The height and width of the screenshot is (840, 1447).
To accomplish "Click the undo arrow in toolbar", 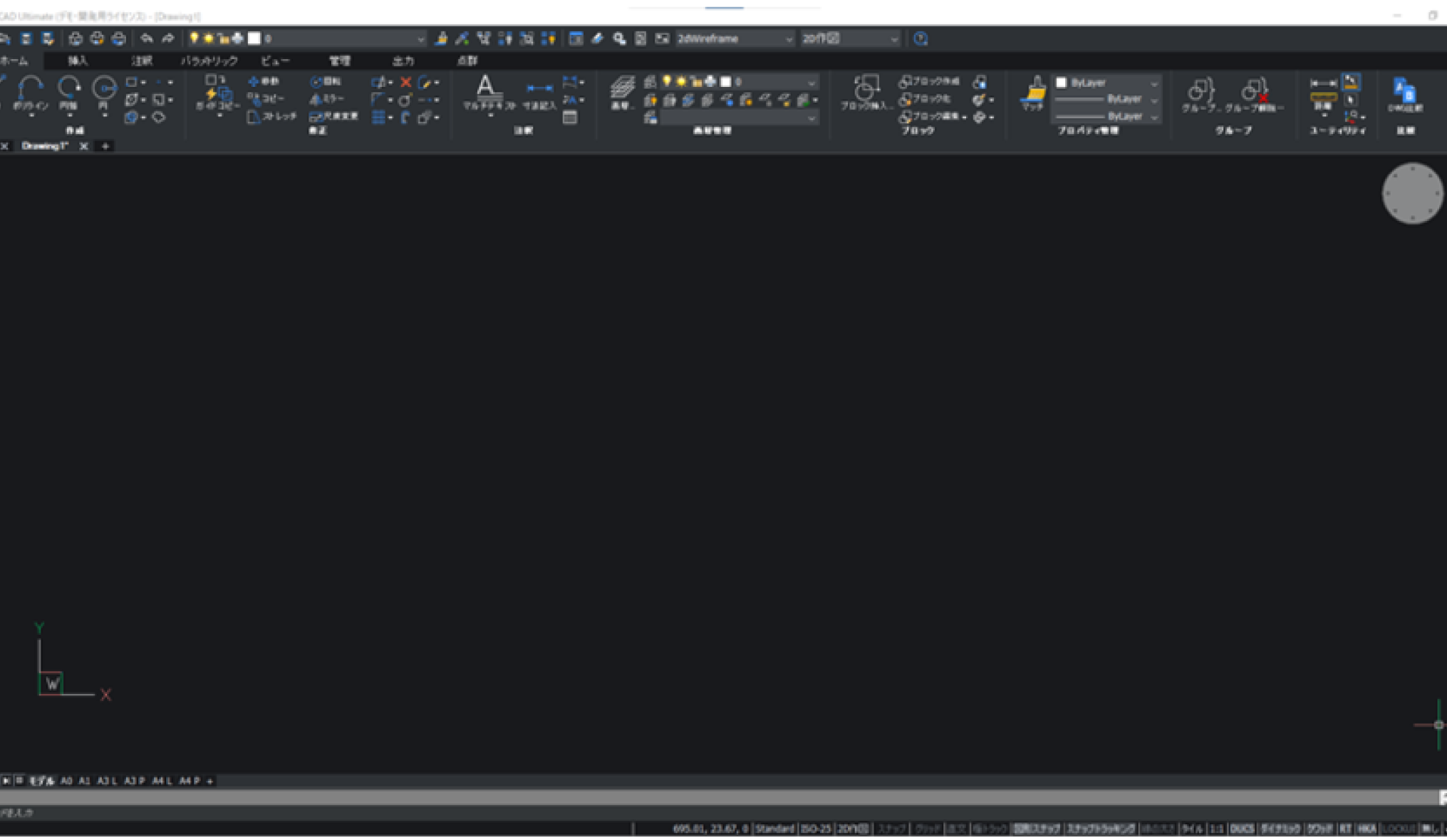I will tap(146, 38).
